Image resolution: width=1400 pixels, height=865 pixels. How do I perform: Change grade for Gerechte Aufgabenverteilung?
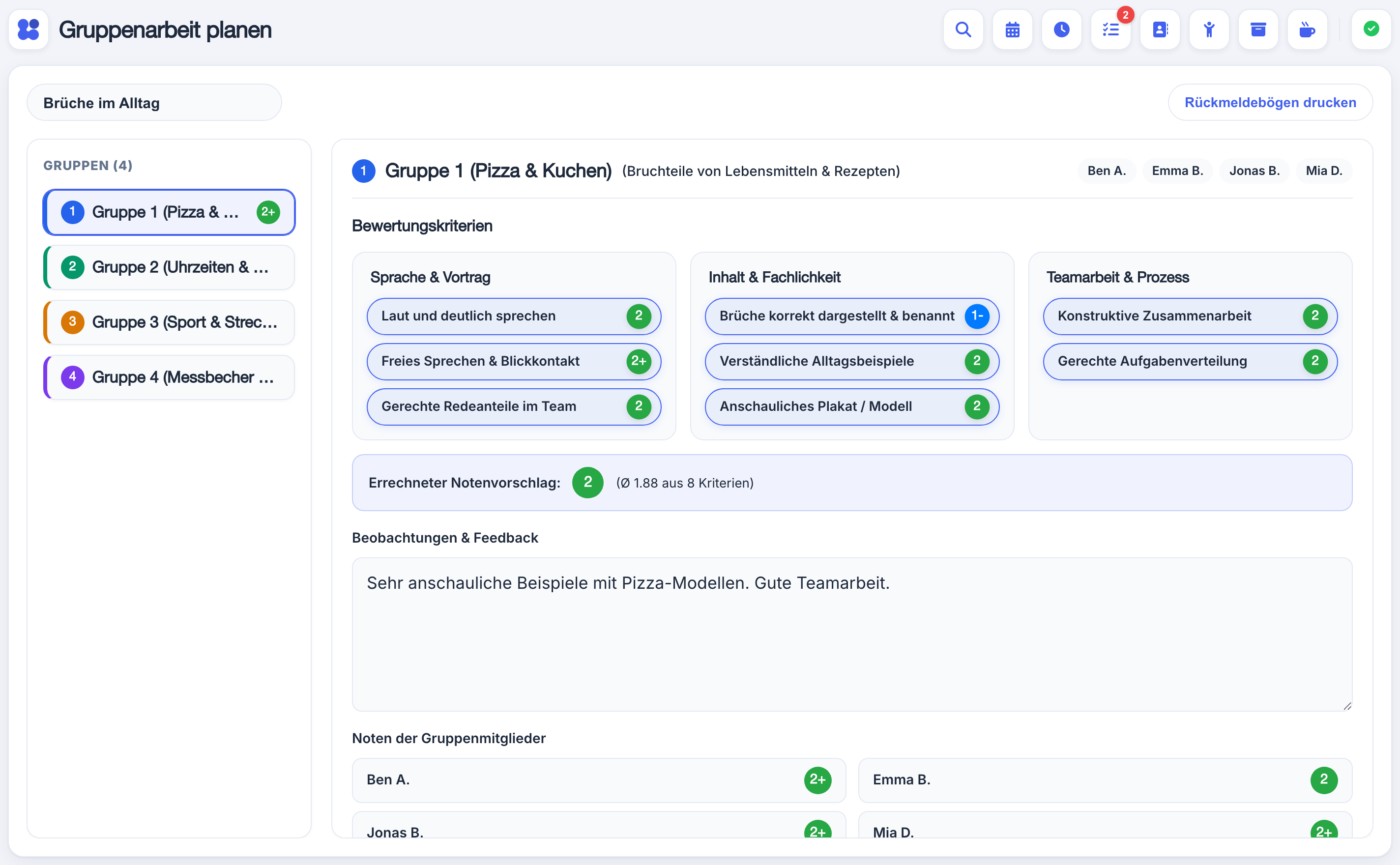[x=1315, y=361]
